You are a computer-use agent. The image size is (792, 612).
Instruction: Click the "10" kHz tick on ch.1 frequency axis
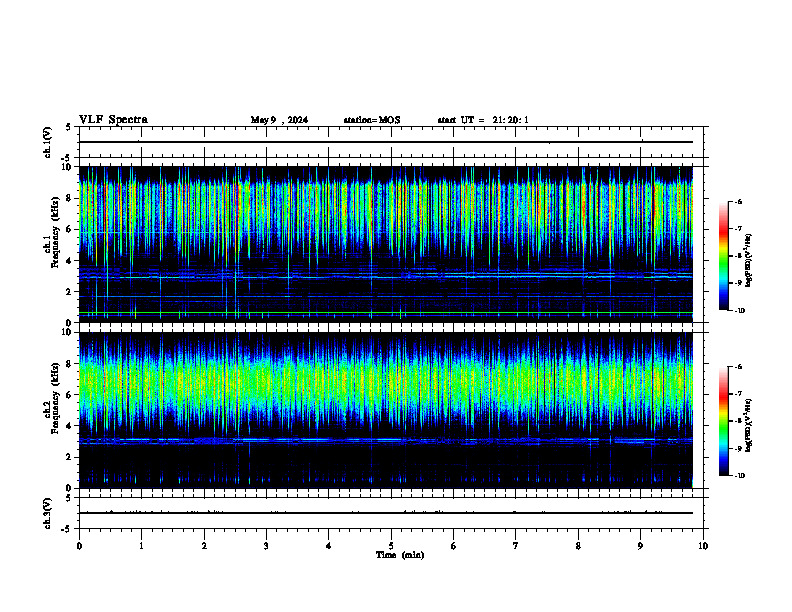[x=69, y=167]
